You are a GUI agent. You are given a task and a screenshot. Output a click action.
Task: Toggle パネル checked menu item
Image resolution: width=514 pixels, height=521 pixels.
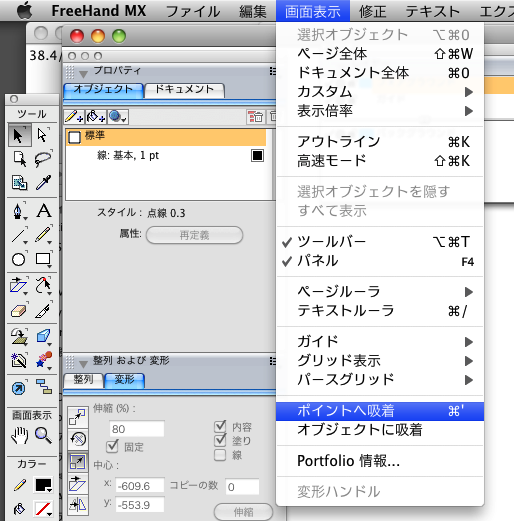pyautogui.click(x=380, y=261)
